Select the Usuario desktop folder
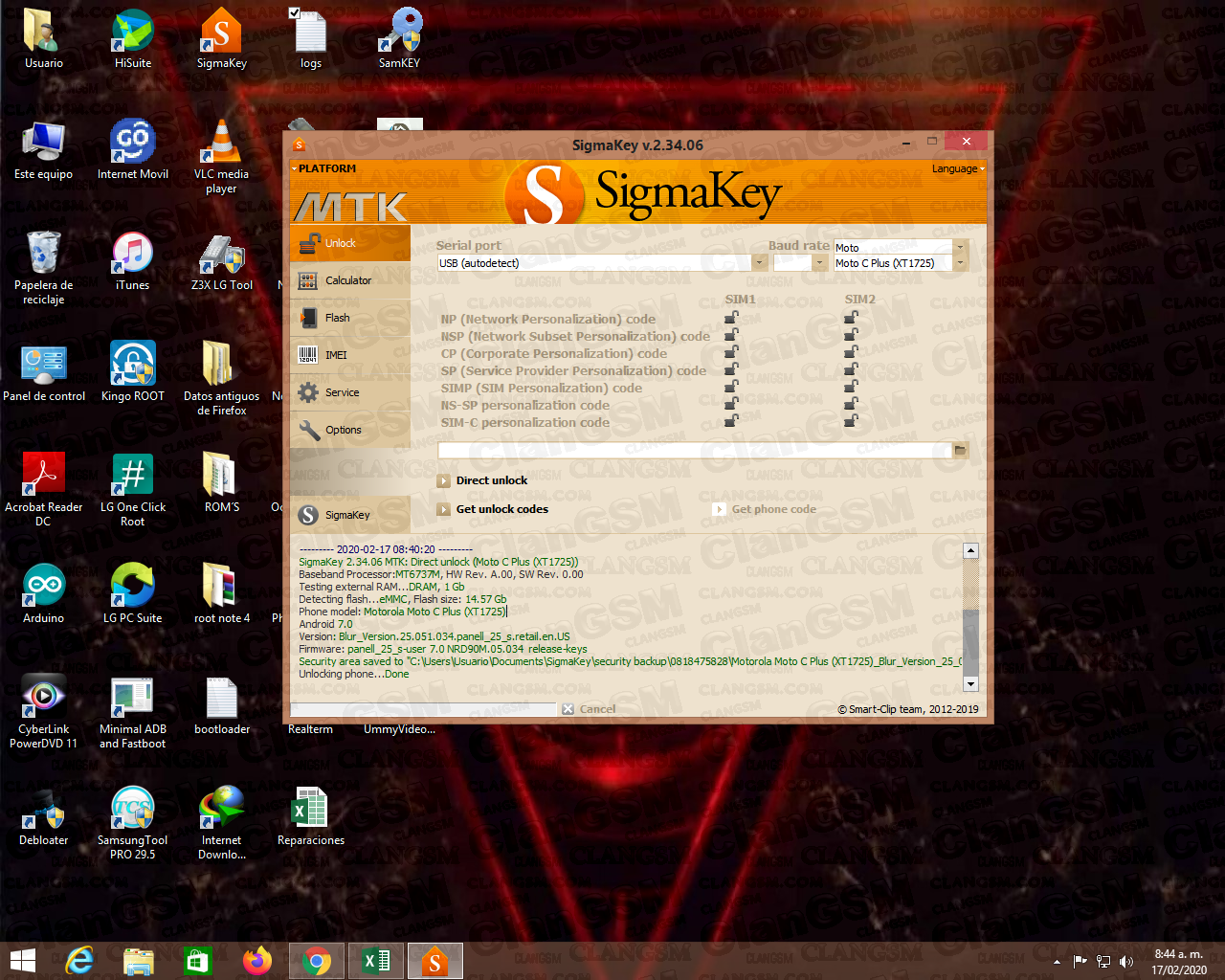This screenshot has height=980, width=1225. (x=44, y=40)
